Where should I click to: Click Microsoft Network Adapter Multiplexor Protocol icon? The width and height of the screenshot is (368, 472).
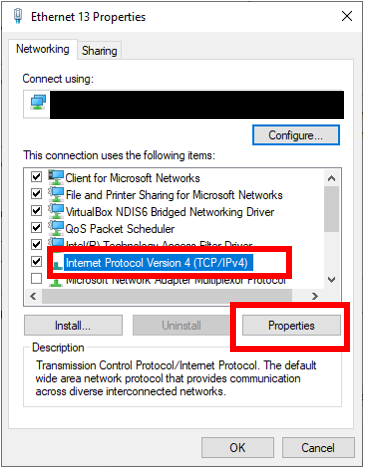[56, 283]
